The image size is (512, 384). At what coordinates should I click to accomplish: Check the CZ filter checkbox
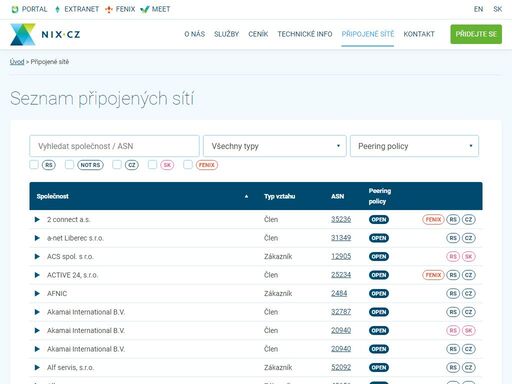(x=117, y=165)
